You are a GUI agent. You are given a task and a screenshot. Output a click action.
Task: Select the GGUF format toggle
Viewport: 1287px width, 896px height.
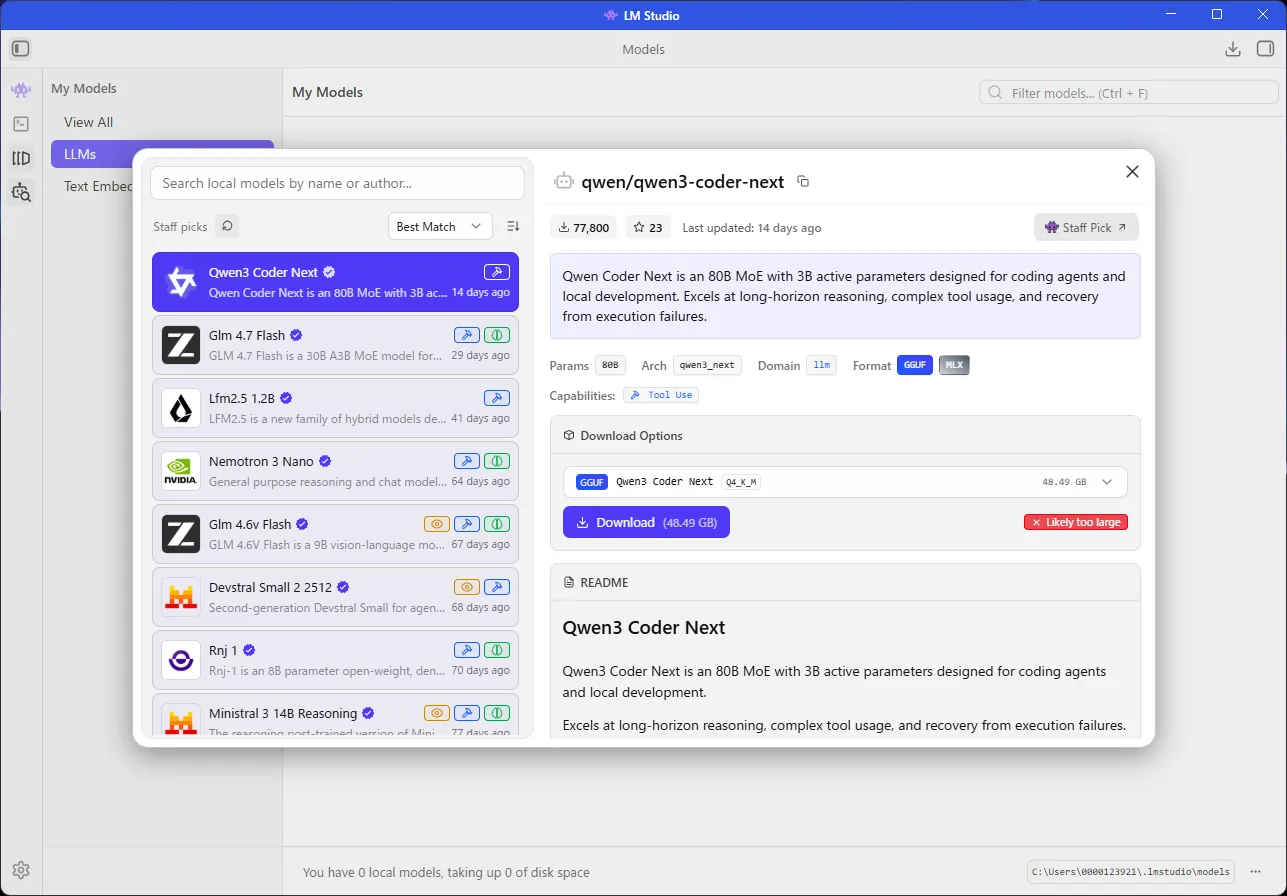pyautogui.click(x=914, y=365)
